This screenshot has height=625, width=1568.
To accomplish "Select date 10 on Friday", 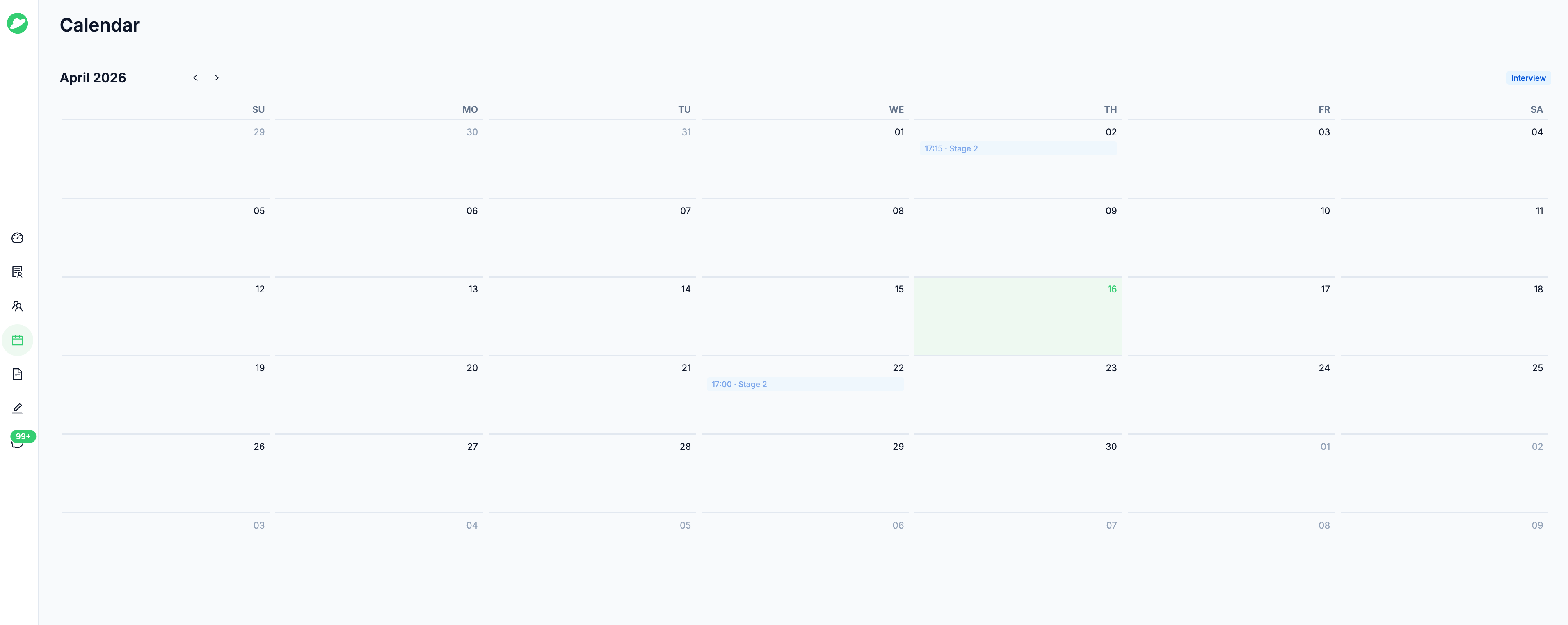I will (1325, 211).
